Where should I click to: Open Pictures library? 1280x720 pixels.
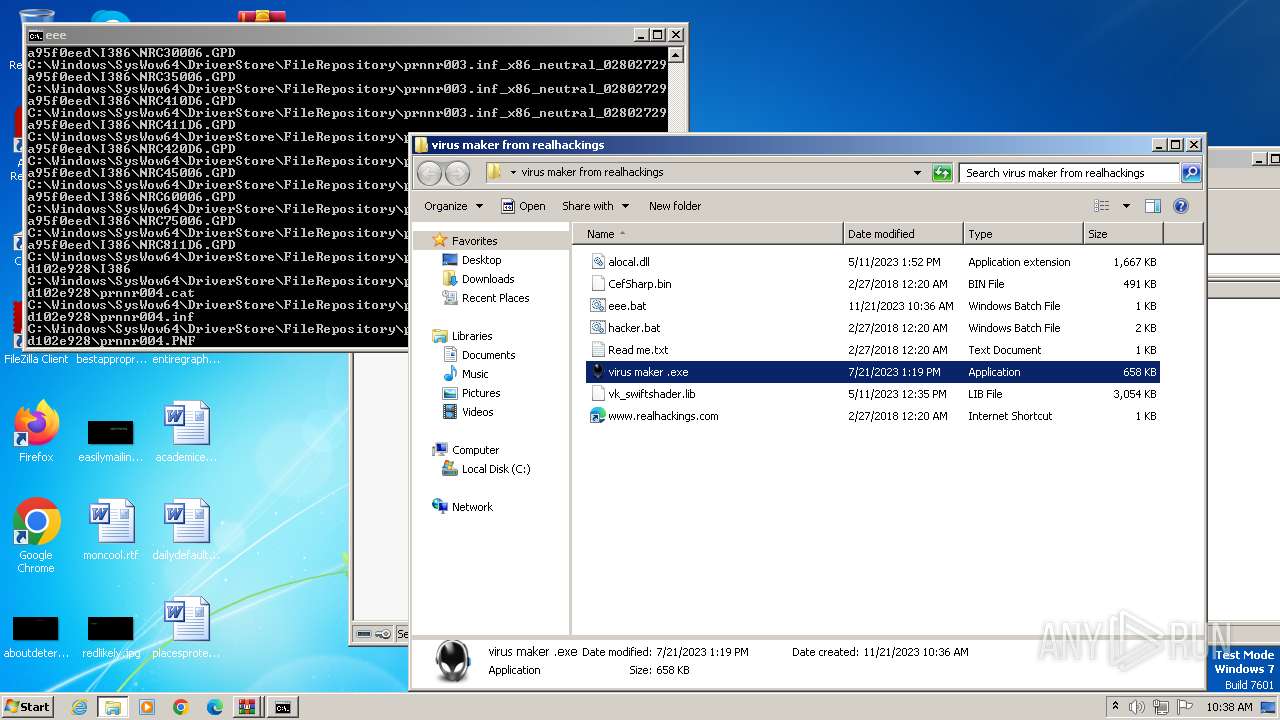click(480, 393)
